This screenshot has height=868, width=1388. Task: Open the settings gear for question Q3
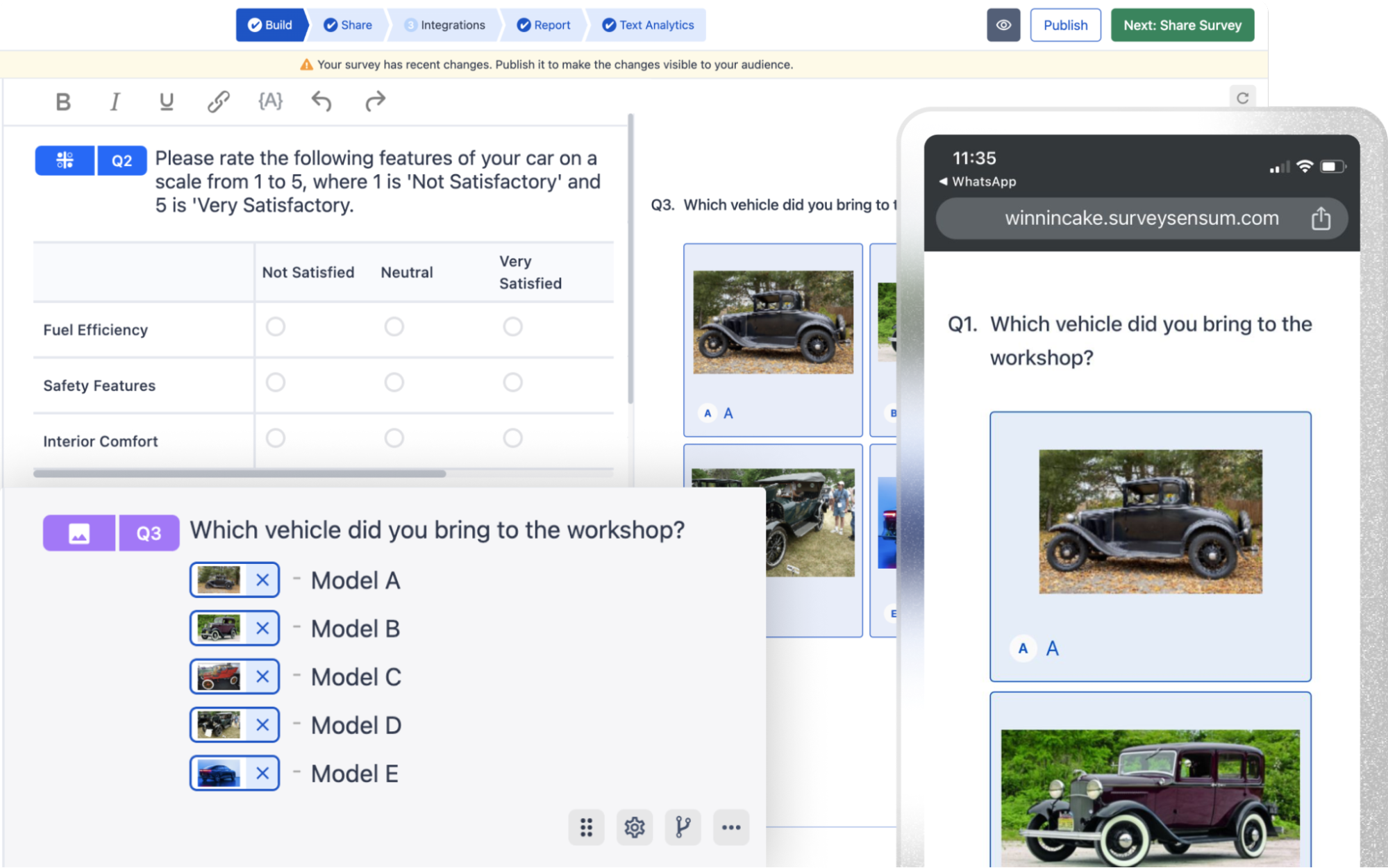635,827
